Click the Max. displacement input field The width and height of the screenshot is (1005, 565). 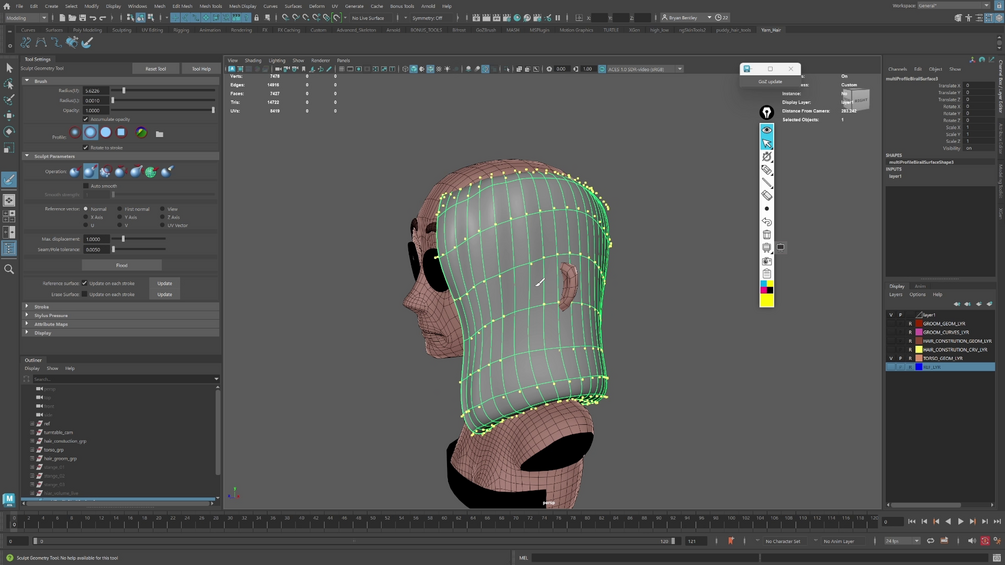point(96,239)
